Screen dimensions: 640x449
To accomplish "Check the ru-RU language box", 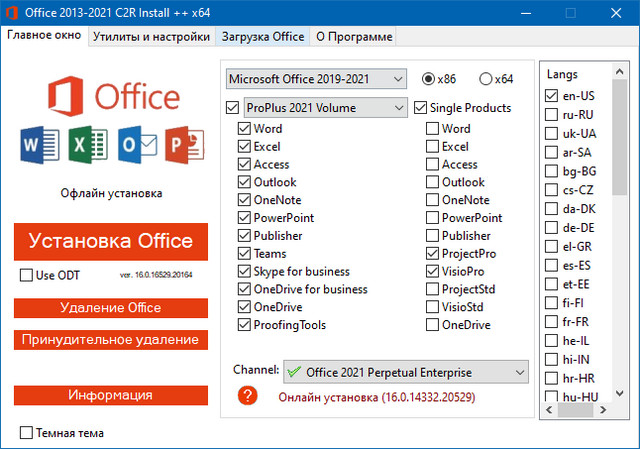I will [x=552, y=114].
